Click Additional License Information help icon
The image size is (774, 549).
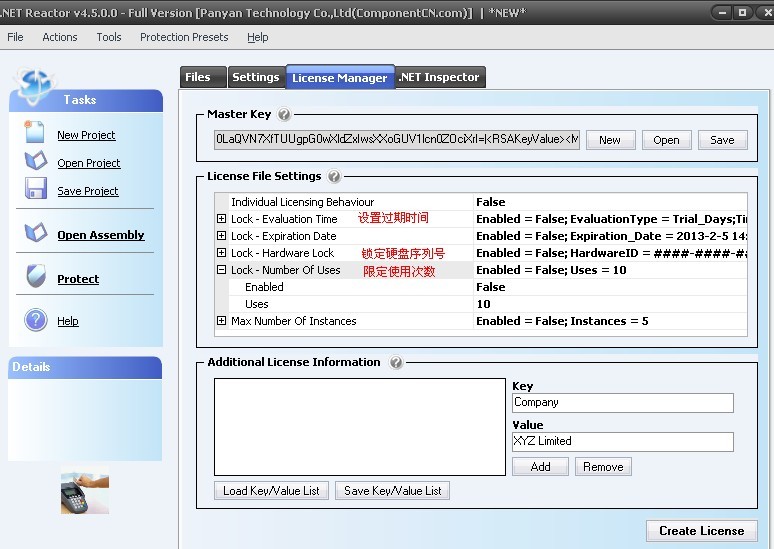395,362
